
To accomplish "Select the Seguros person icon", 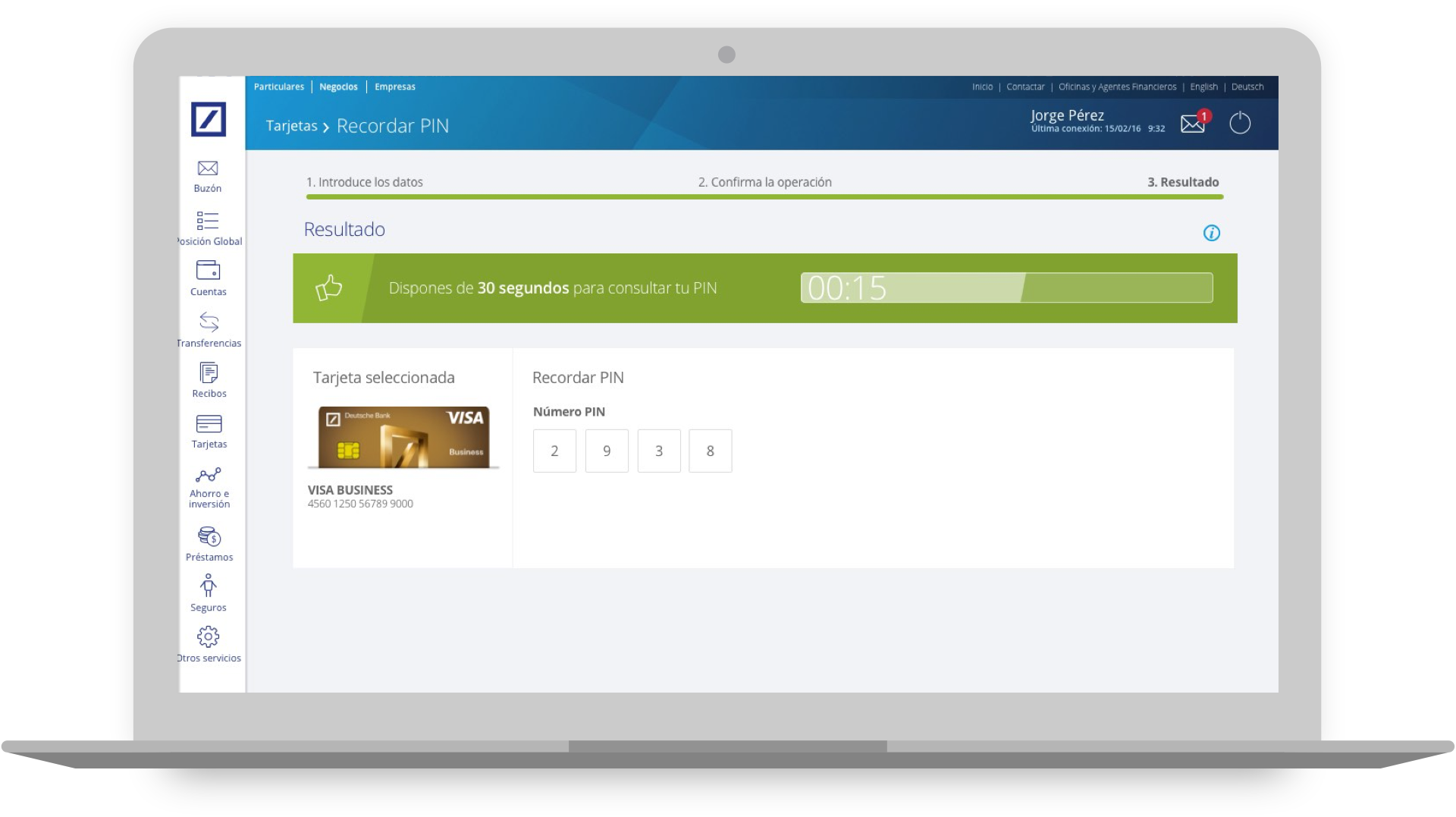I will click(x=209, y=586).
